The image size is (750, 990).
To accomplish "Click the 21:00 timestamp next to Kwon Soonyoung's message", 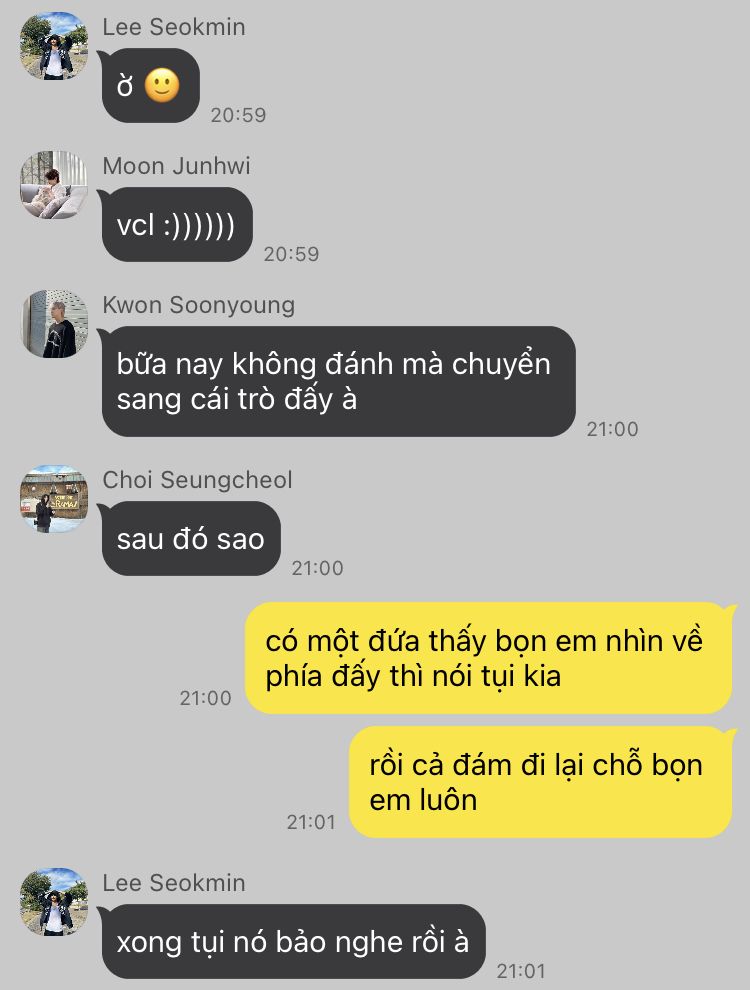I will click(x=612, y=429).
